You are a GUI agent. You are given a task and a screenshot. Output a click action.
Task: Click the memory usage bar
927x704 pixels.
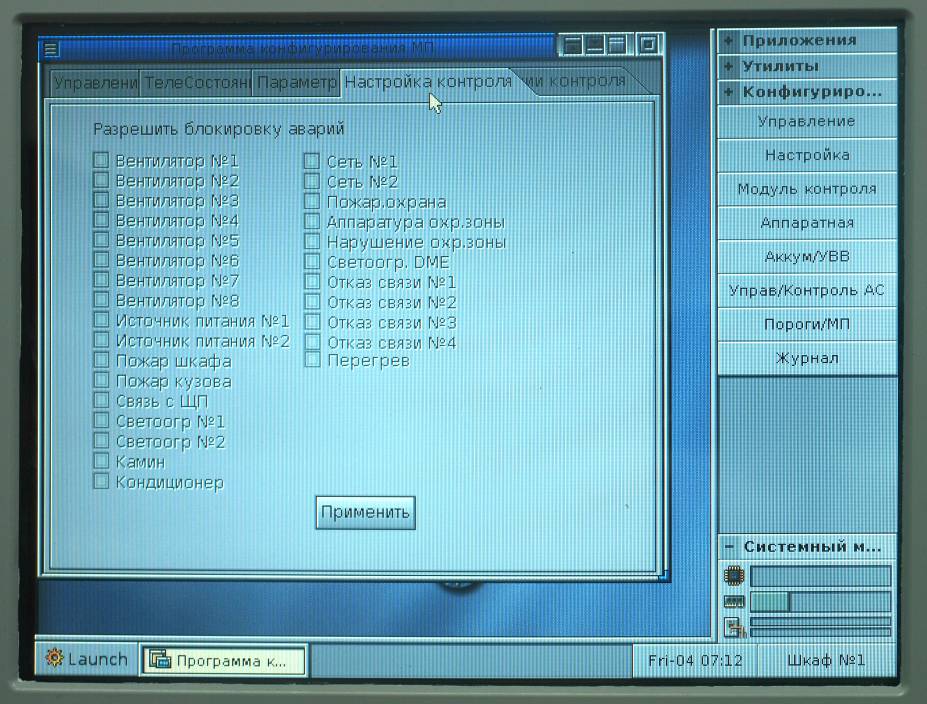[x=821, y=602]
